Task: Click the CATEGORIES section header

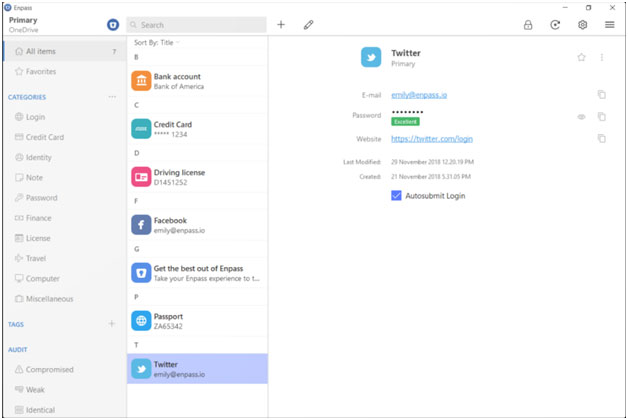Action: [x=27, y=97]
